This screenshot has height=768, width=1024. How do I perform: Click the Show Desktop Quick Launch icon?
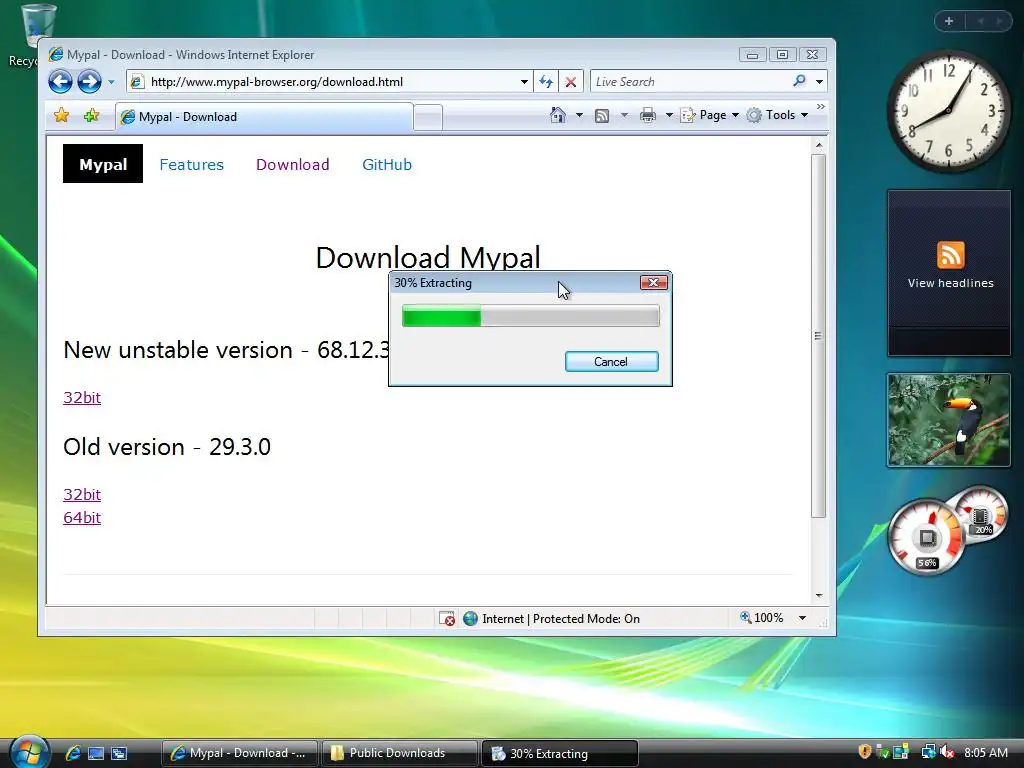[96, 754]
